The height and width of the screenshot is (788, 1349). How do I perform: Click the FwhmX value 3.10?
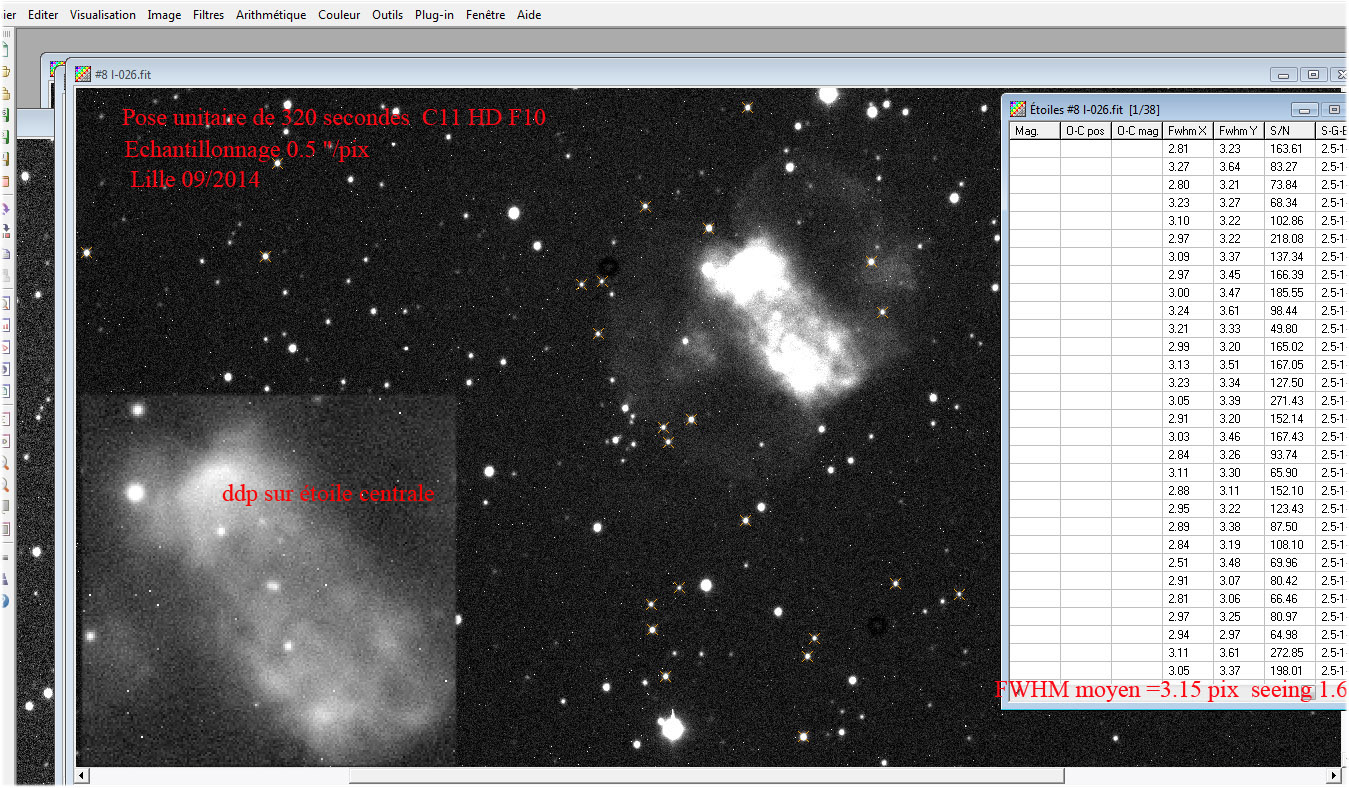(1189, 221)
